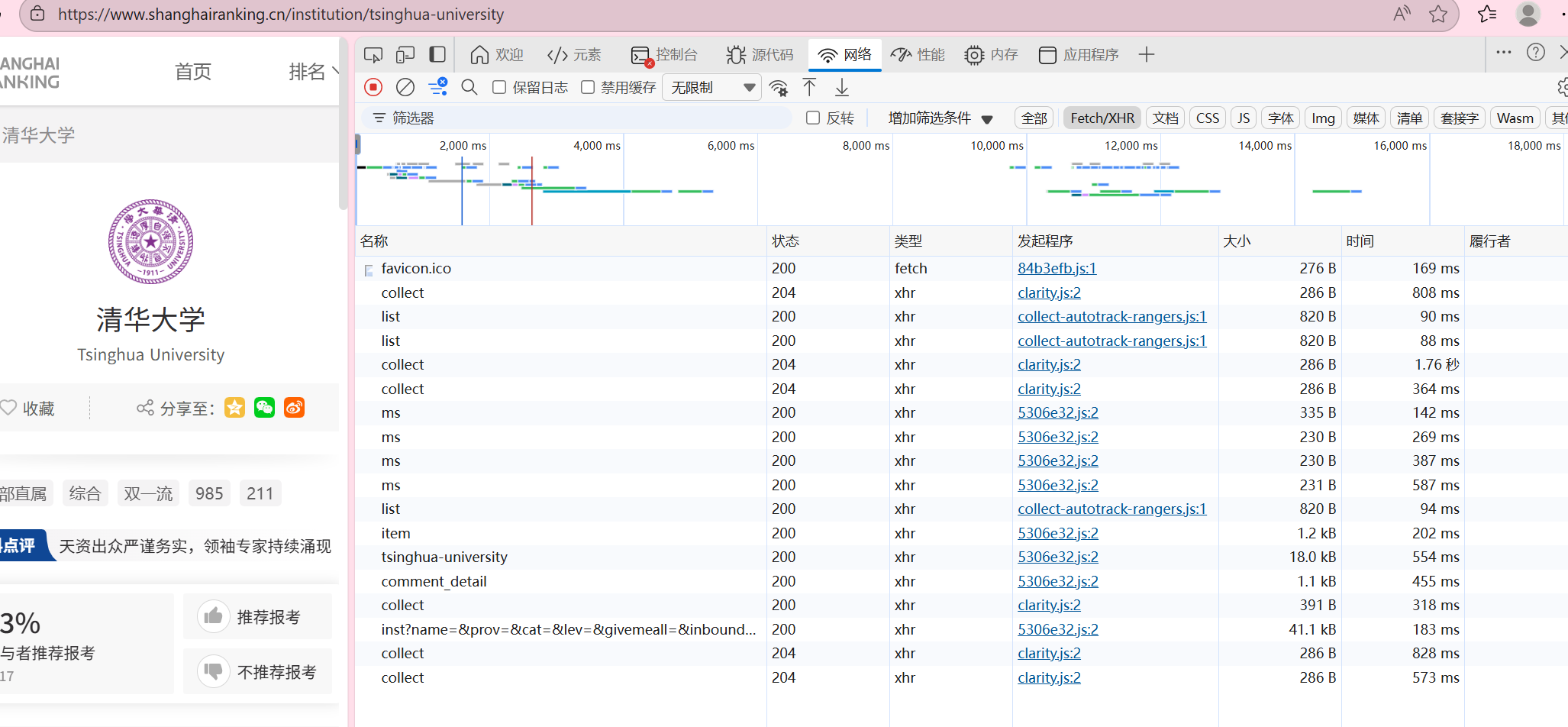Click the network filter toggle icon
1568x727 pixels.
click(437, 87)
